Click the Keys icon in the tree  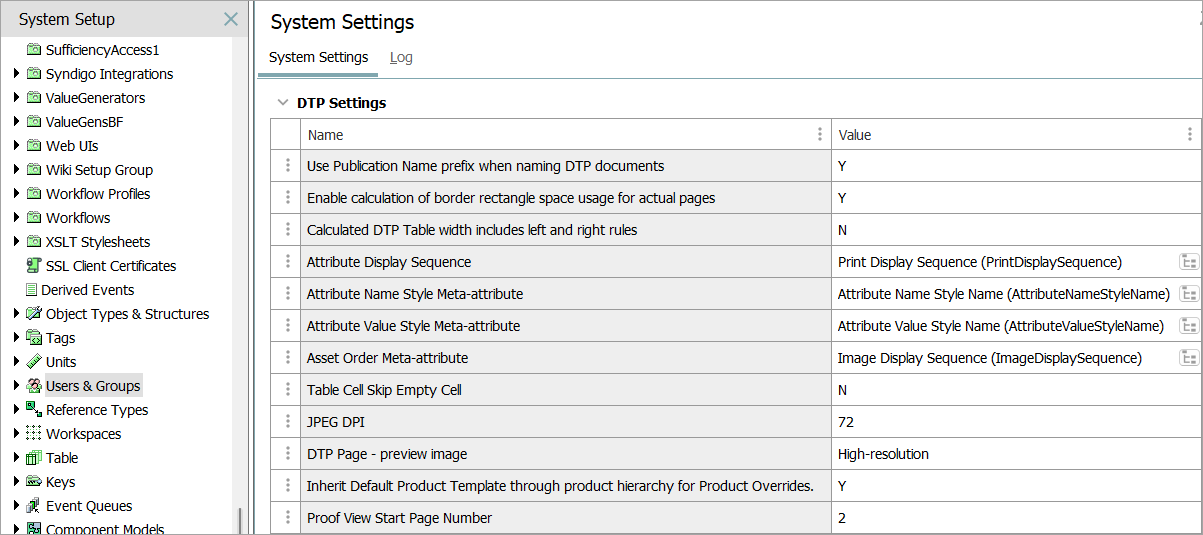(34, 482)
